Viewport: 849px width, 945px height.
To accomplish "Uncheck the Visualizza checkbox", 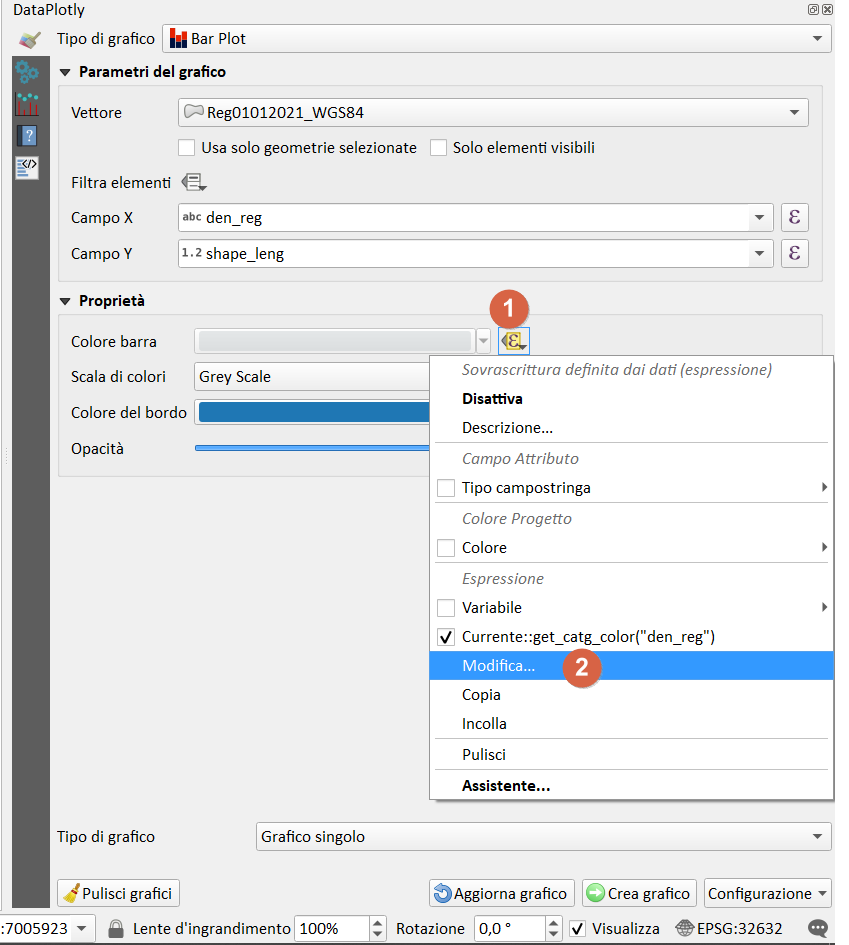I will pos(577,928).
